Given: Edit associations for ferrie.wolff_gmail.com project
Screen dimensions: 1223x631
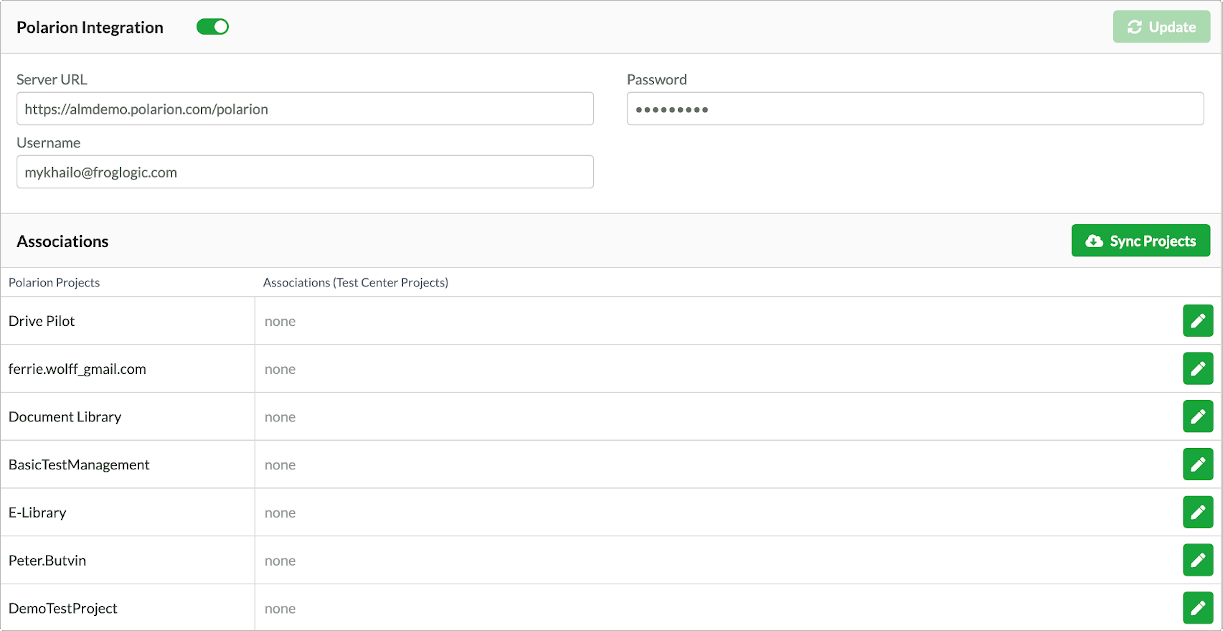Looking at the screenshot, I should click(1197, 369).
